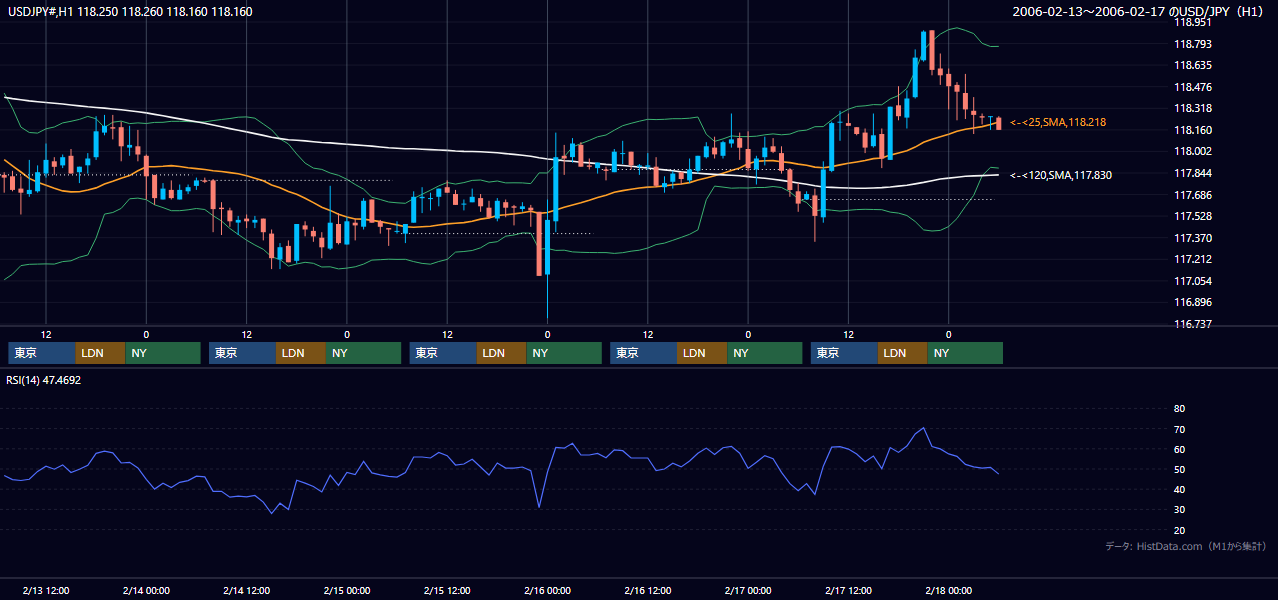Click RSI scale level 80

[x=1179, y=409]
